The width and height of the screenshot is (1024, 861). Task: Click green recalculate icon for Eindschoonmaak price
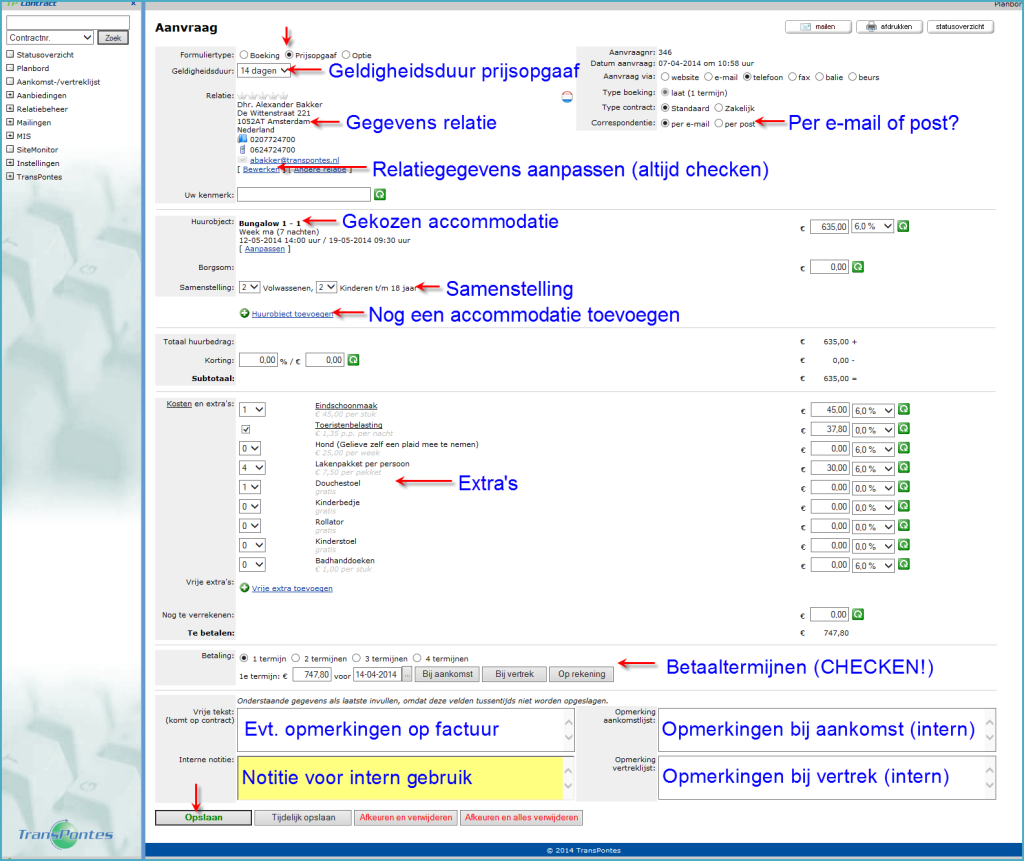tap(904, 409)
